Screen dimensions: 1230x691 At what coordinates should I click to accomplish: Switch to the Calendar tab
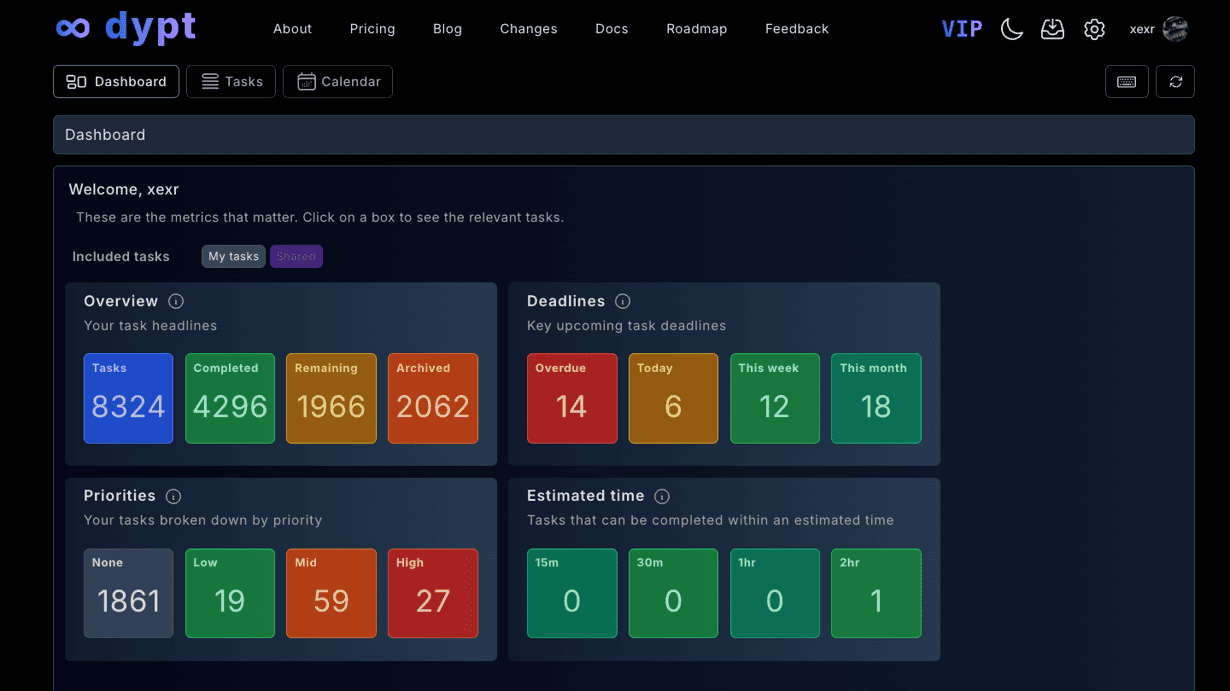337,81
